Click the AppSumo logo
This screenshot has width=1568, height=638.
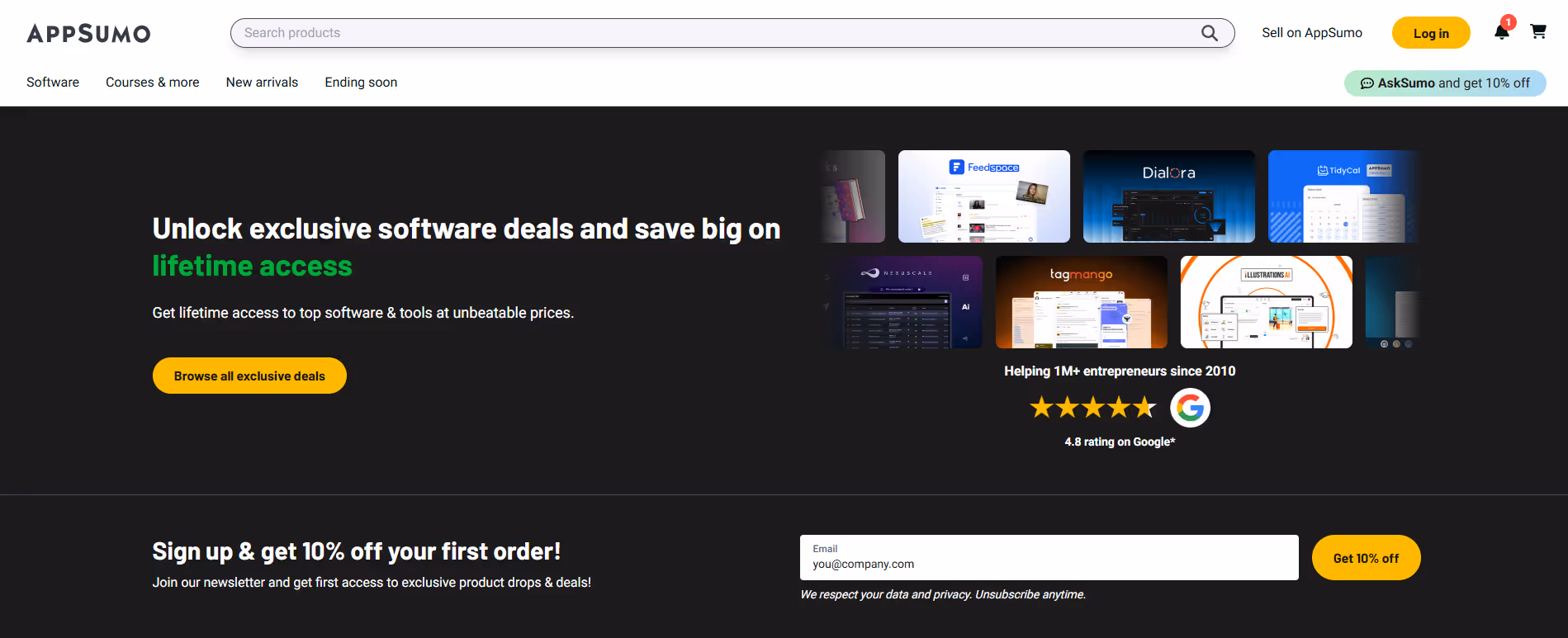tap(88, 33)
